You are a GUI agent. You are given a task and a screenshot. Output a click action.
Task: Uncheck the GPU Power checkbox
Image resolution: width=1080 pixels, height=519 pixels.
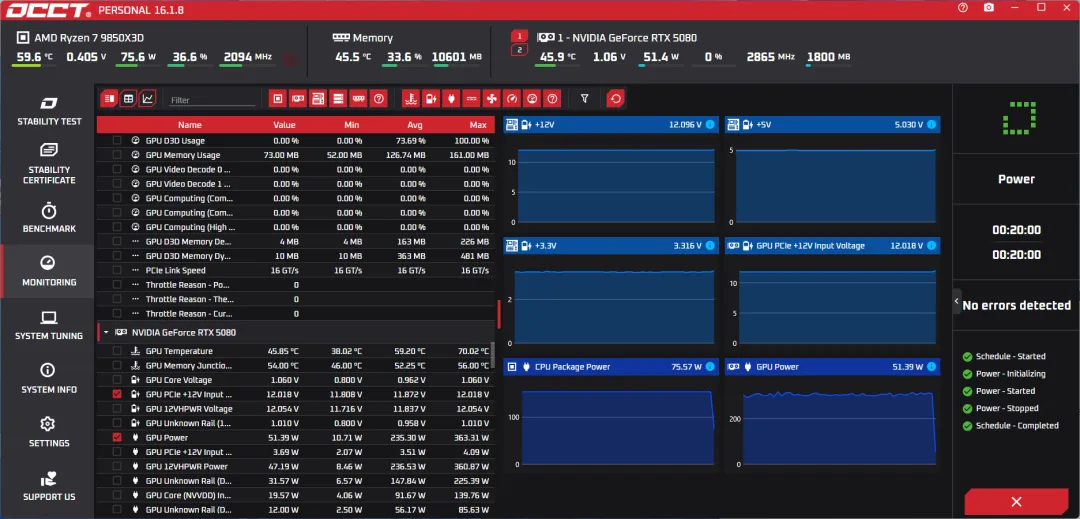coord(117,438)
